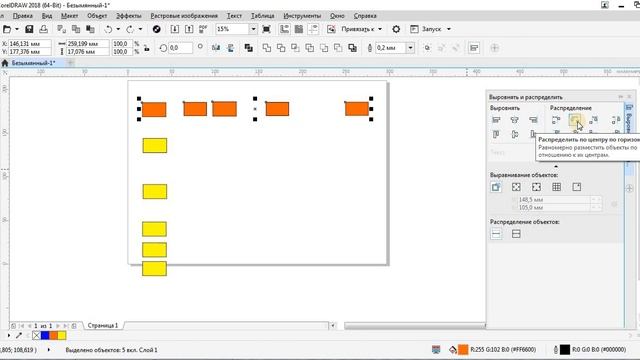Open the zoom level 15% dropdown

(253, 29)
